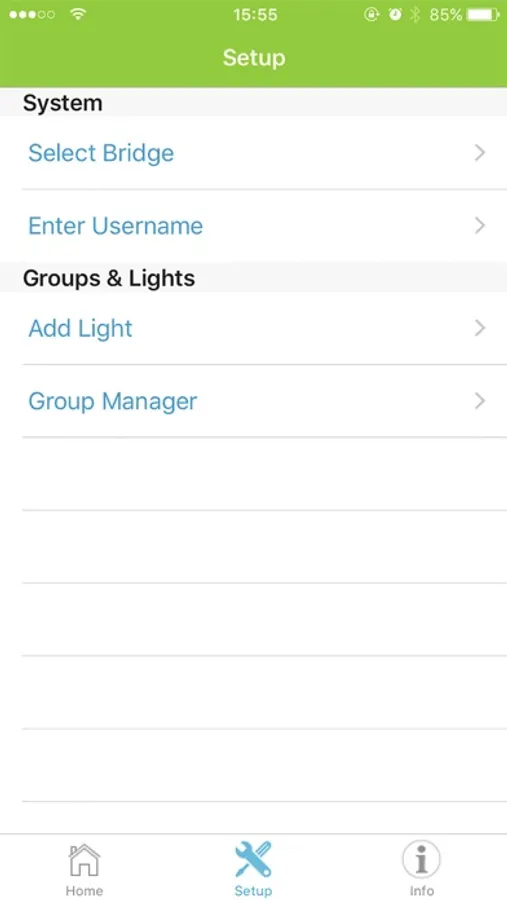
Task: Tap the Group Manager chevron arrow
Action: [480, 401]
